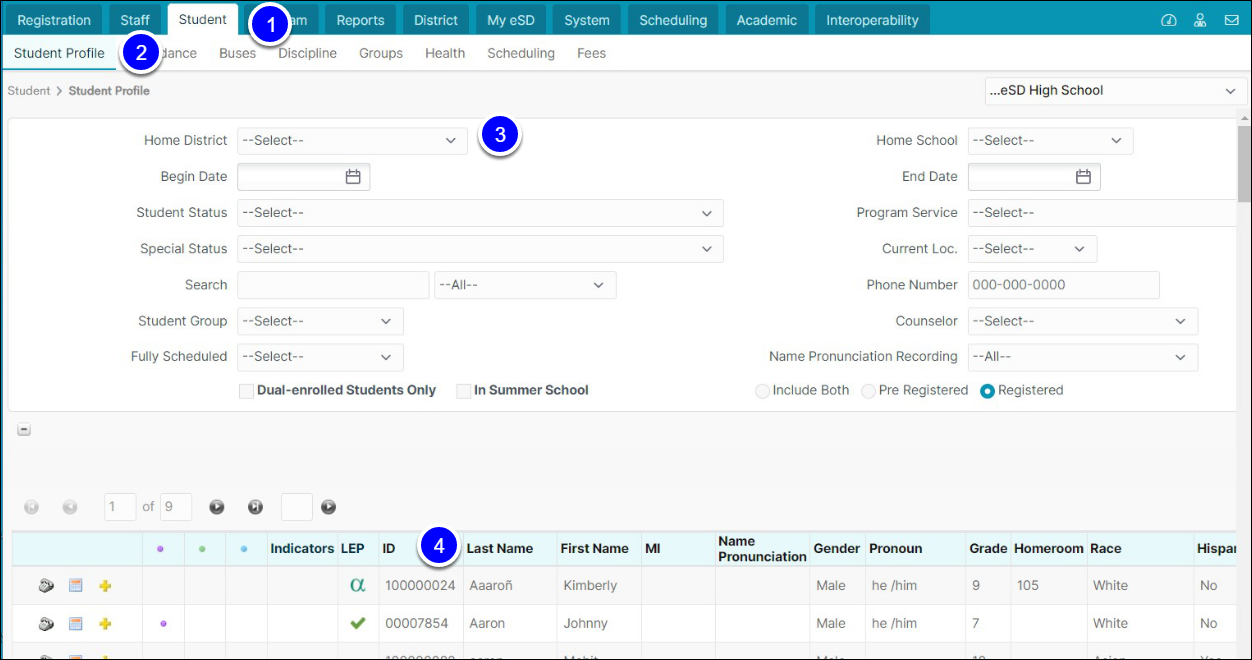Click the phone icon for Kimberly Aaaroñ
This screenshot has width=1252, height=660.
(46, 586)
